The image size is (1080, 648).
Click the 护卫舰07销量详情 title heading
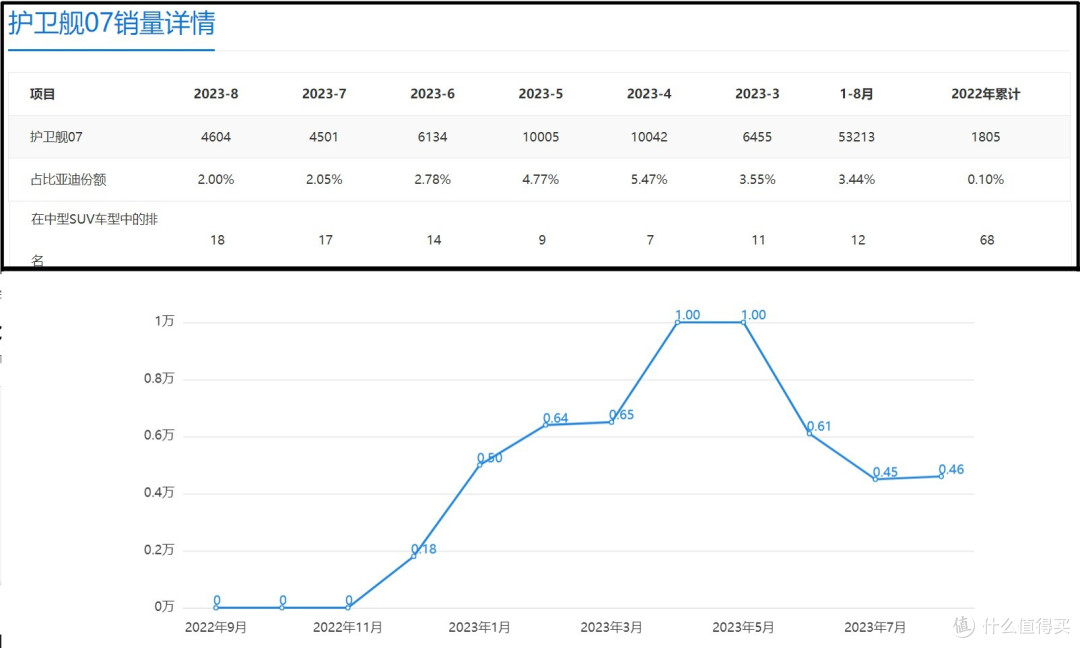coord(112,23)
